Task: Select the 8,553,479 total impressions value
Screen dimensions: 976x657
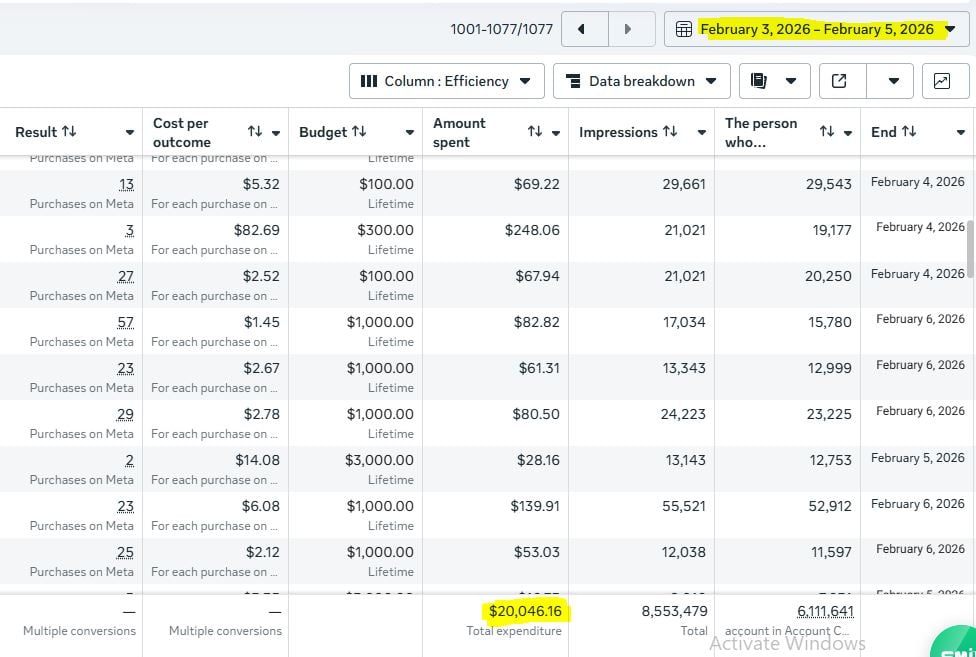Action: 674,612
